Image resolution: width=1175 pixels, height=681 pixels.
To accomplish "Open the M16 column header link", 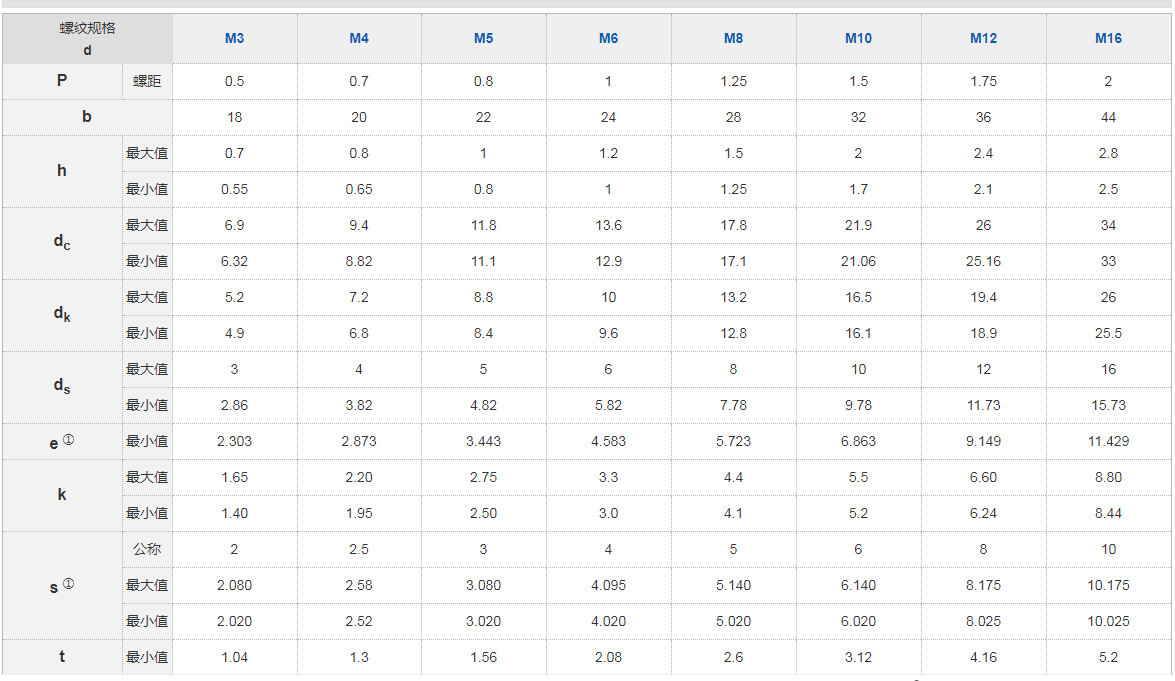I will (x=1108, y=38).
